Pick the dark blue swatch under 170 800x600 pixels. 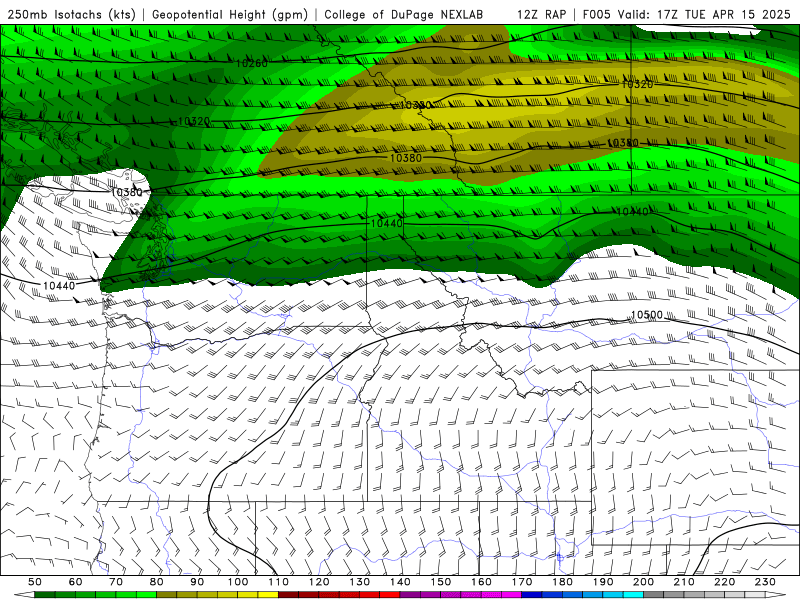[x=532, y=595]
